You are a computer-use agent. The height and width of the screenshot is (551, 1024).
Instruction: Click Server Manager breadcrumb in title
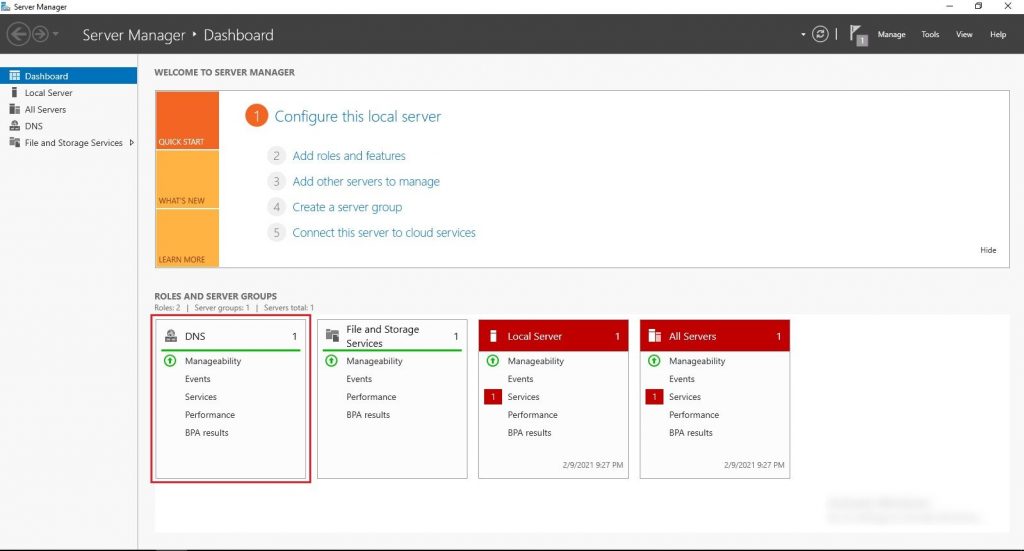point(134,35)
